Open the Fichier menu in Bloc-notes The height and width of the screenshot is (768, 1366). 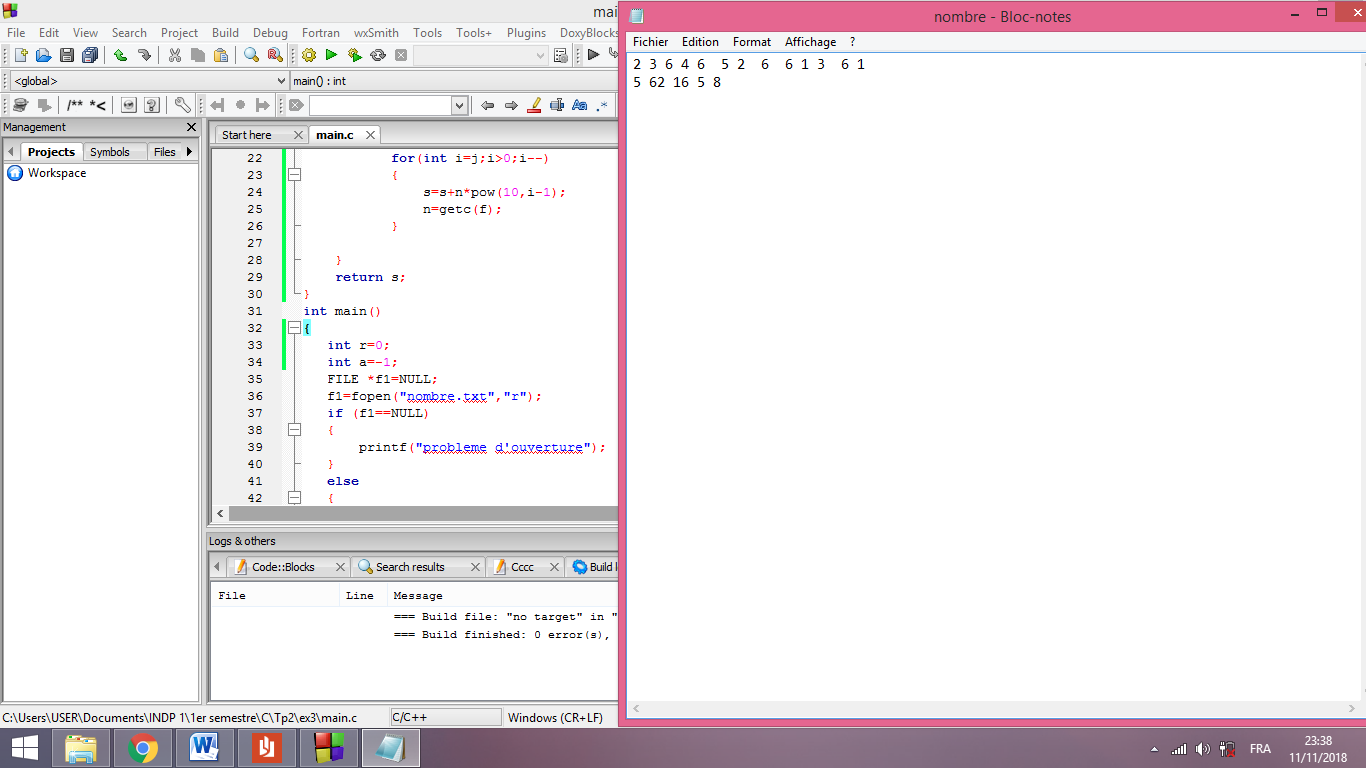(x=650, y=42)
